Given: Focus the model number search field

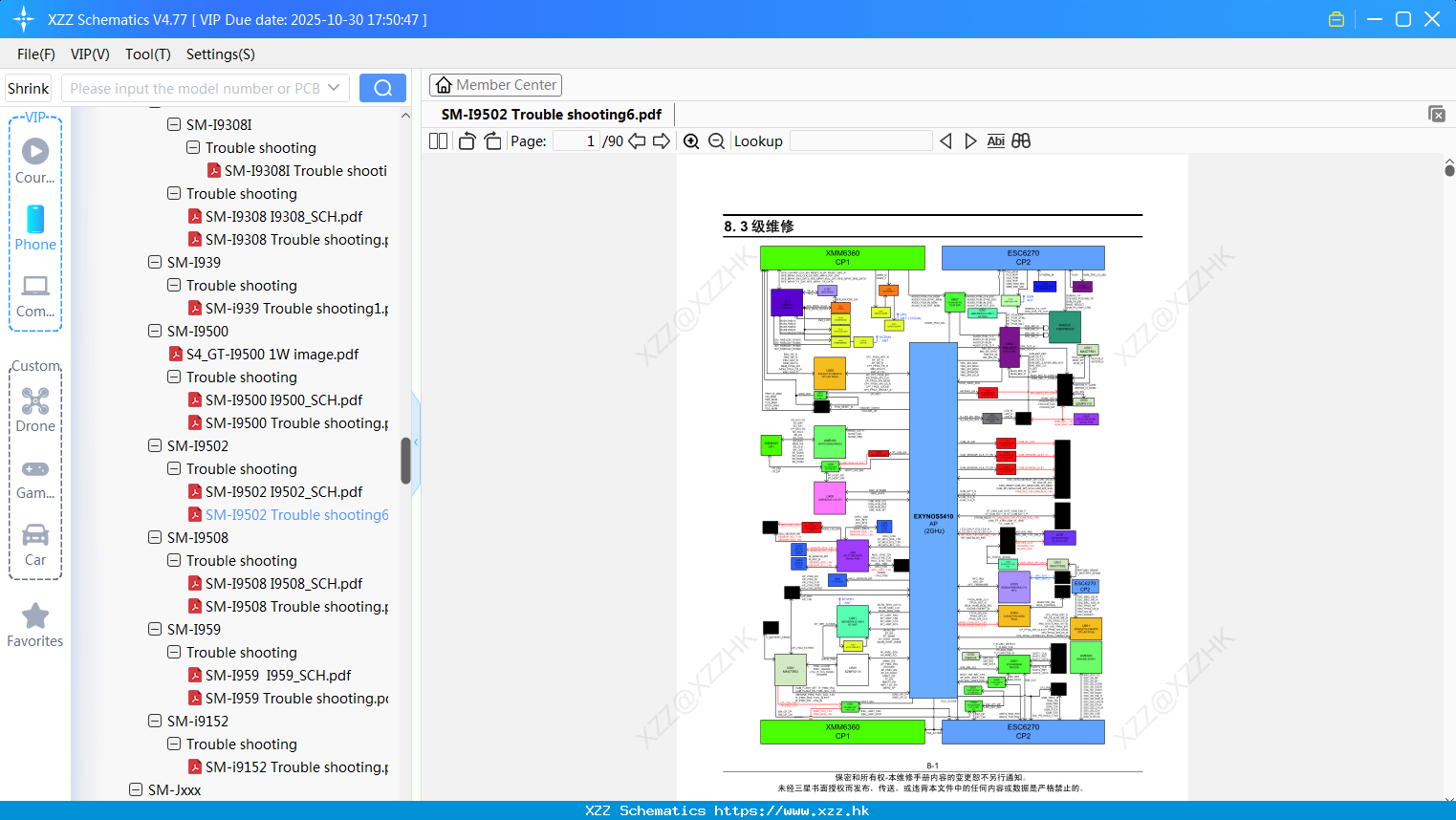Looking at the screenshot, I should tap(194, 88).
